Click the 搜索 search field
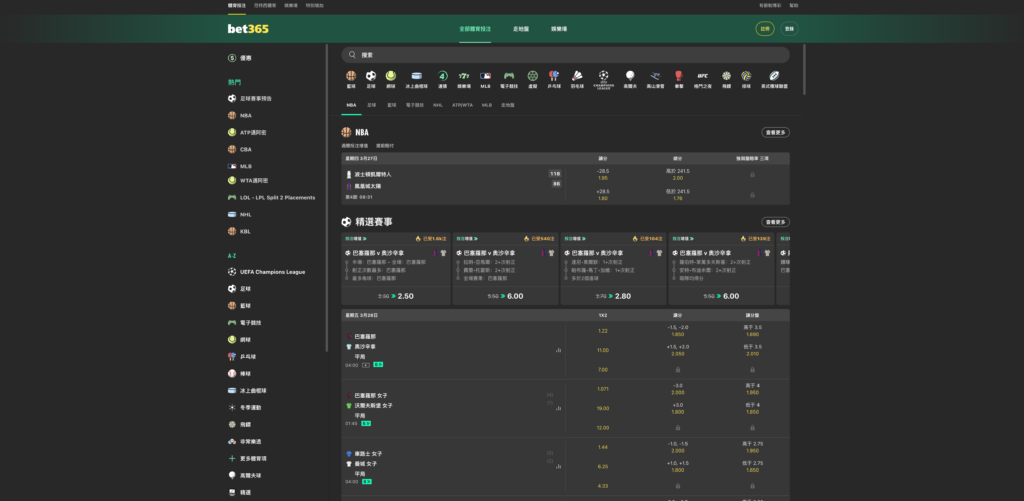The width and height of the screenshot is (1024, 501). click(x=565, y=55)
